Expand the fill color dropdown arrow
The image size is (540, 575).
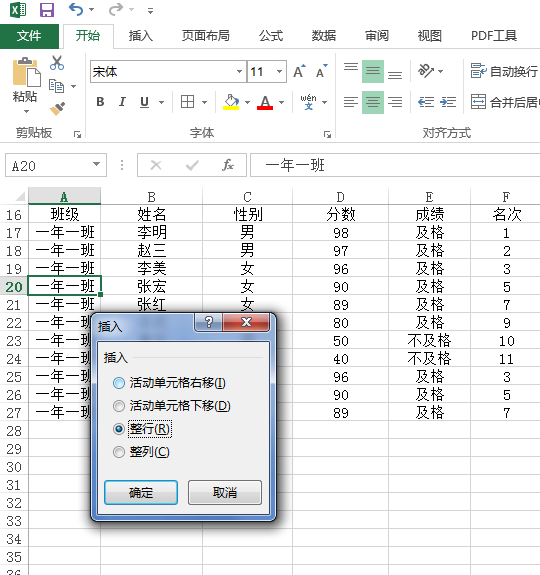(247, 102)
